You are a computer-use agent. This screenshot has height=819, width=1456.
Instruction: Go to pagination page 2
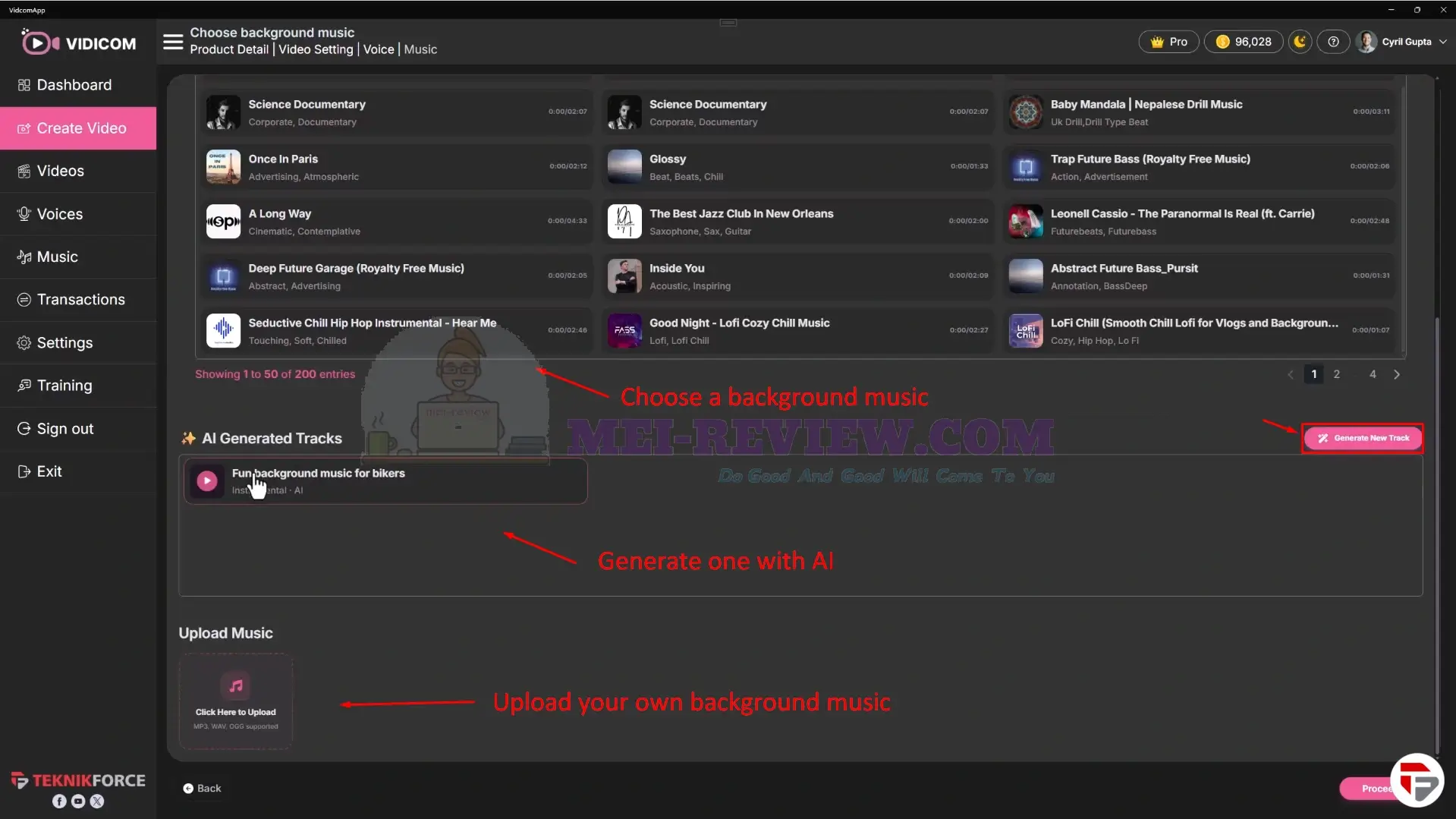click(1337, 374)
